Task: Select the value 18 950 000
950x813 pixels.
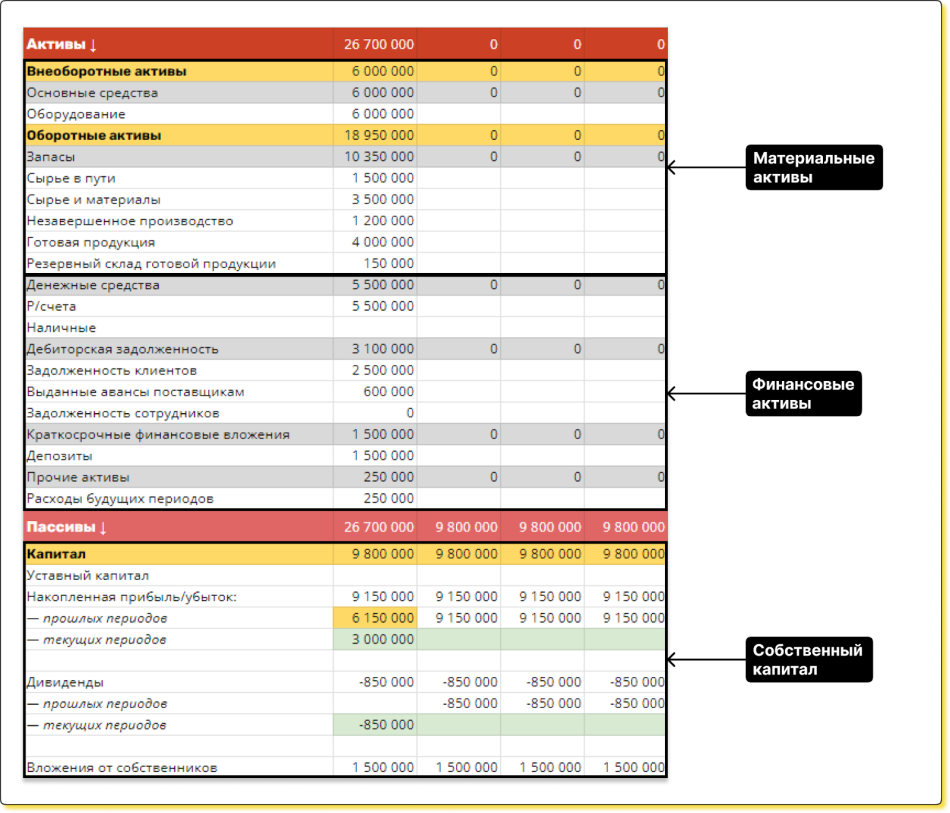Action: (x=379, y=135)
